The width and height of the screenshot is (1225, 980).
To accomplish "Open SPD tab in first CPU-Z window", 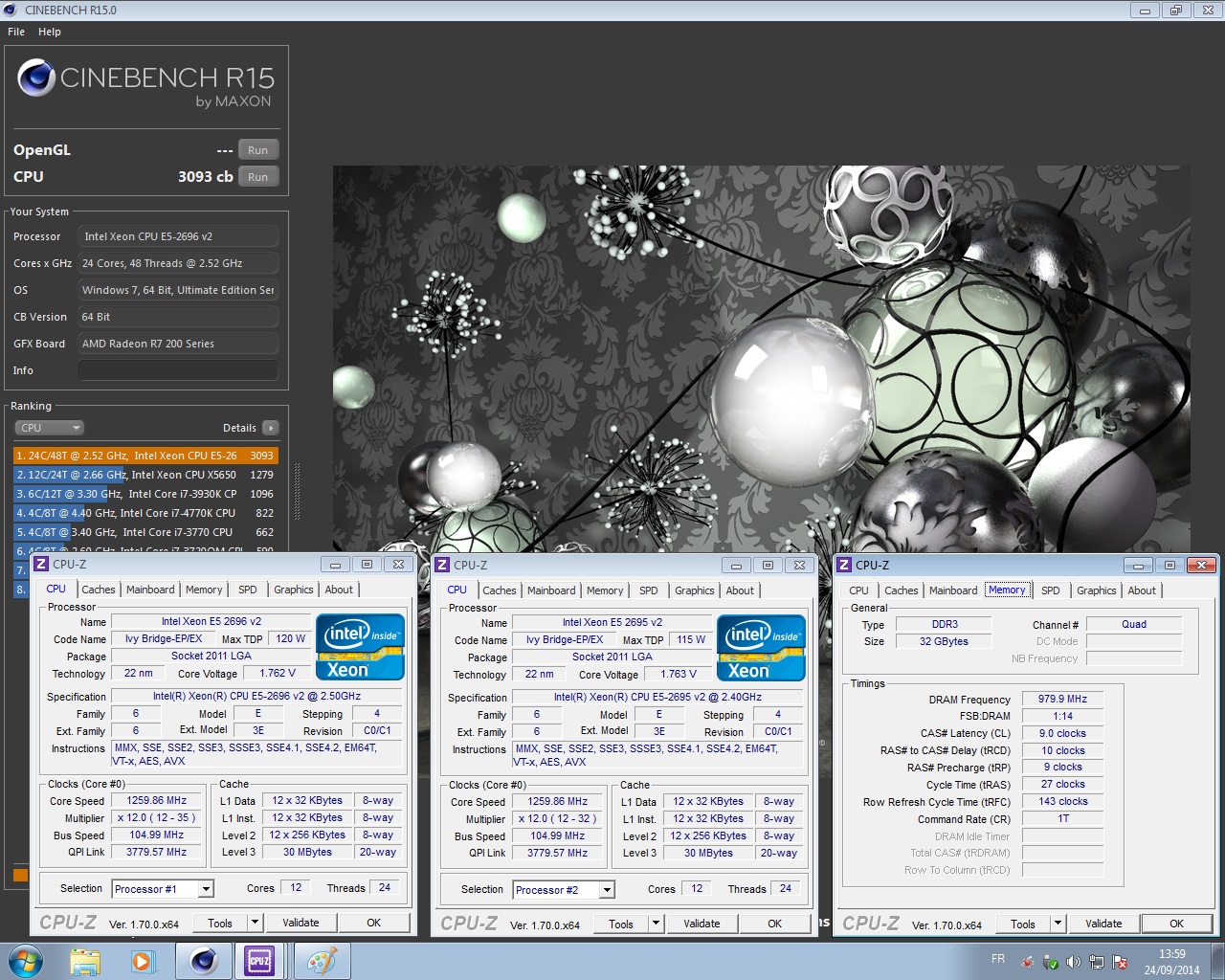I will click(x=247, y=590).
